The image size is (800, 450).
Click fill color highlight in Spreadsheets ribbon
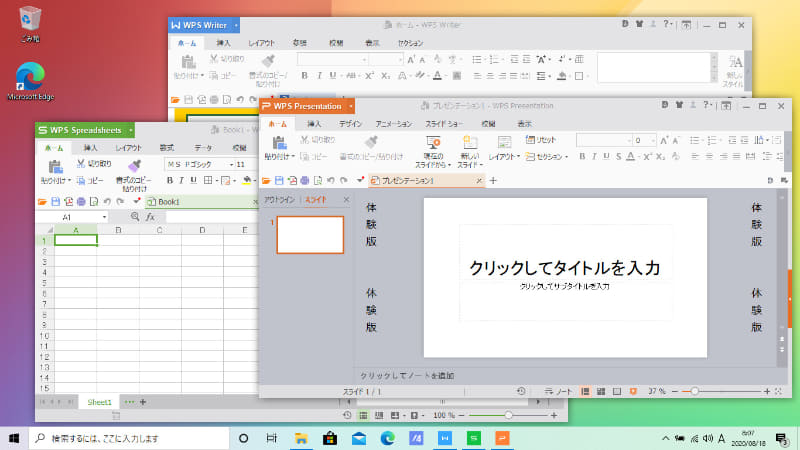coord(247,181)
